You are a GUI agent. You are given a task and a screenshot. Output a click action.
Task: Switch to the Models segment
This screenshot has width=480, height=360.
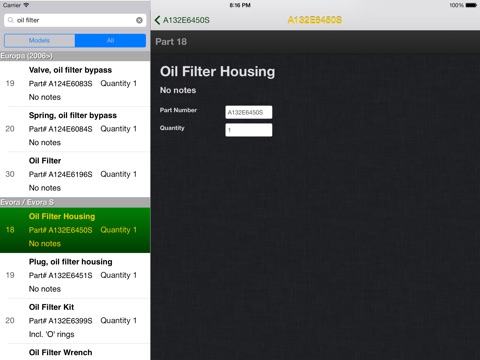point(39,40)
